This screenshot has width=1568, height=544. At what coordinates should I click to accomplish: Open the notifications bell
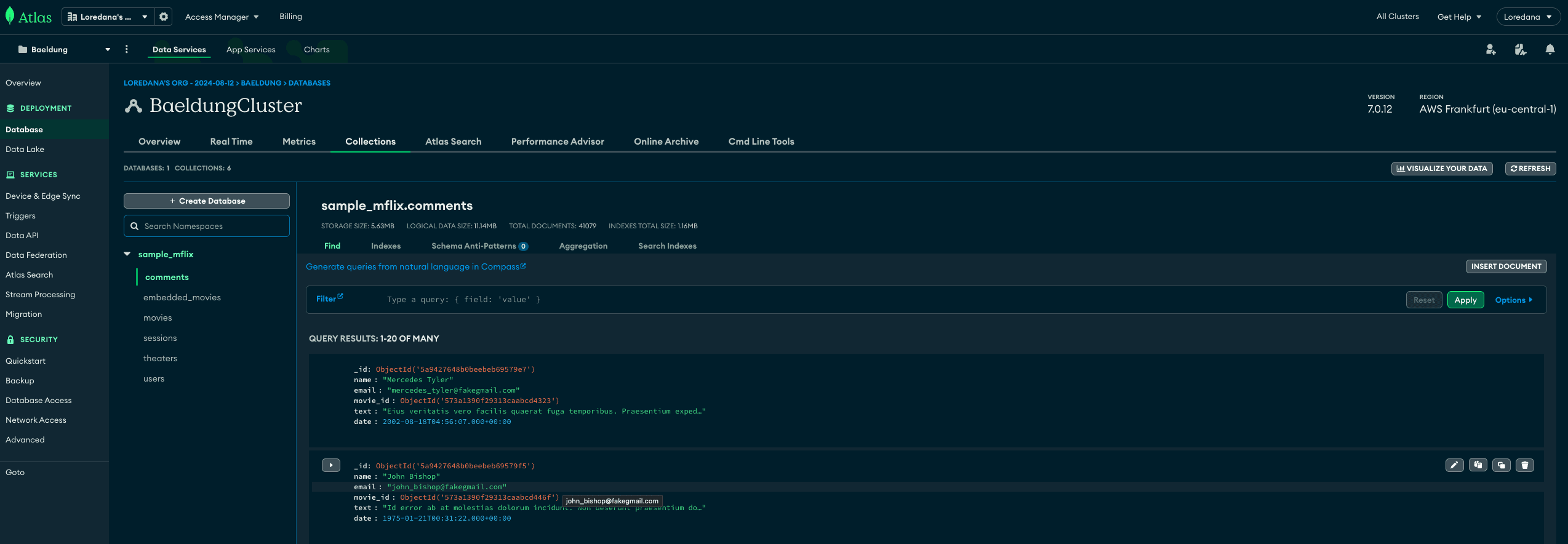pyautogui.click(x=1550, y=49)
